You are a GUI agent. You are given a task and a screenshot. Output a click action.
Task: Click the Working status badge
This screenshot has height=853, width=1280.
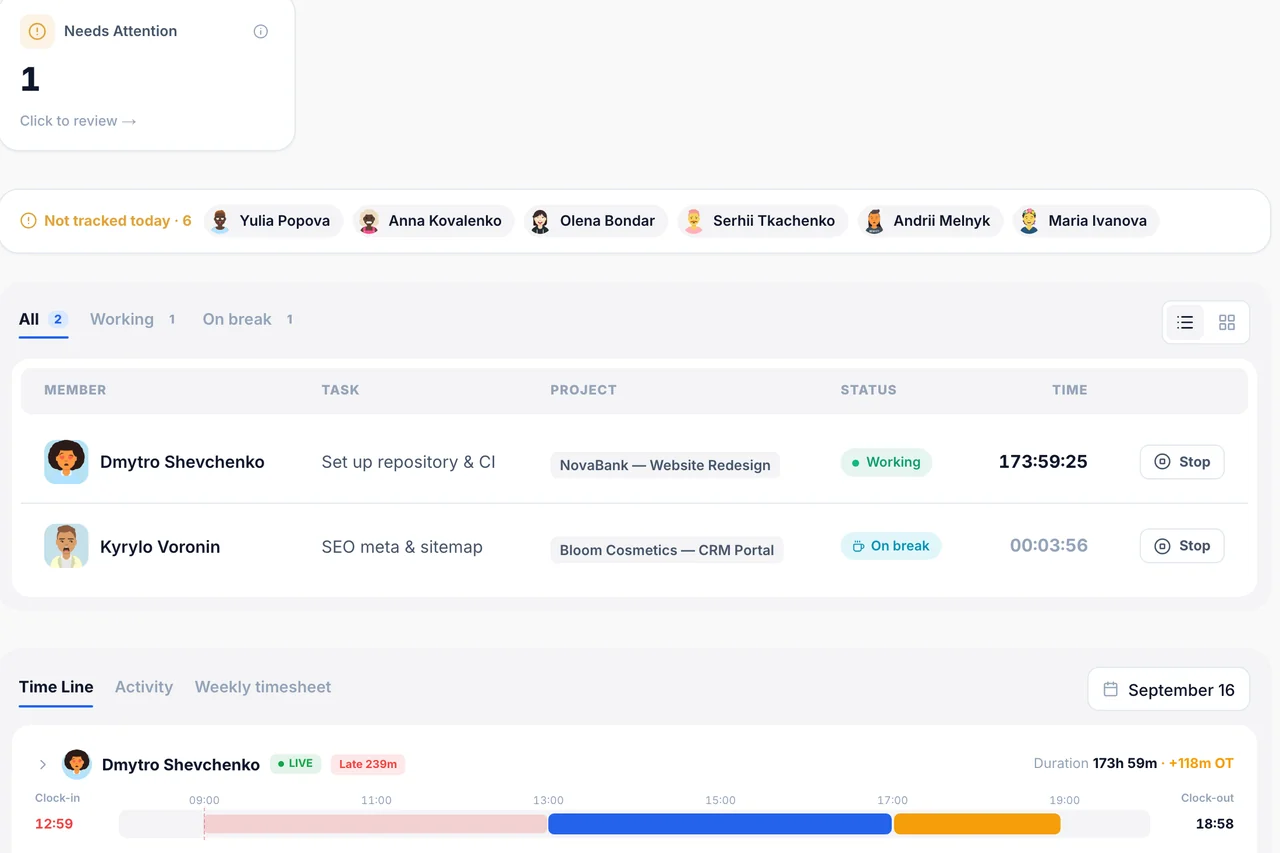click(886, 462)
